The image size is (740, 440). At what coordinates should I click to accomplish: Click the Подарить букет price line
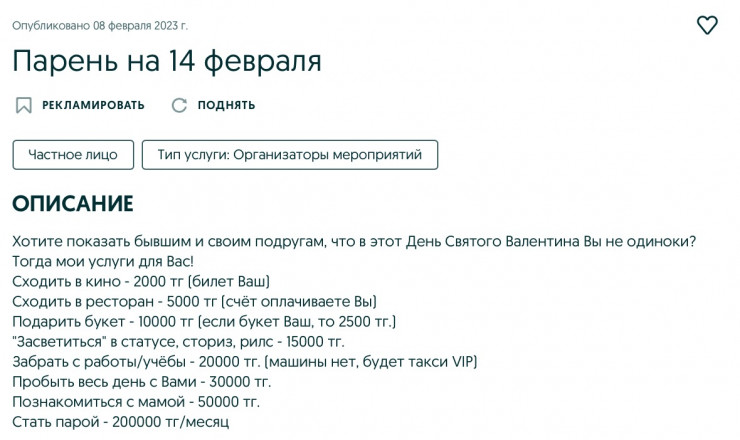(204, 321)
